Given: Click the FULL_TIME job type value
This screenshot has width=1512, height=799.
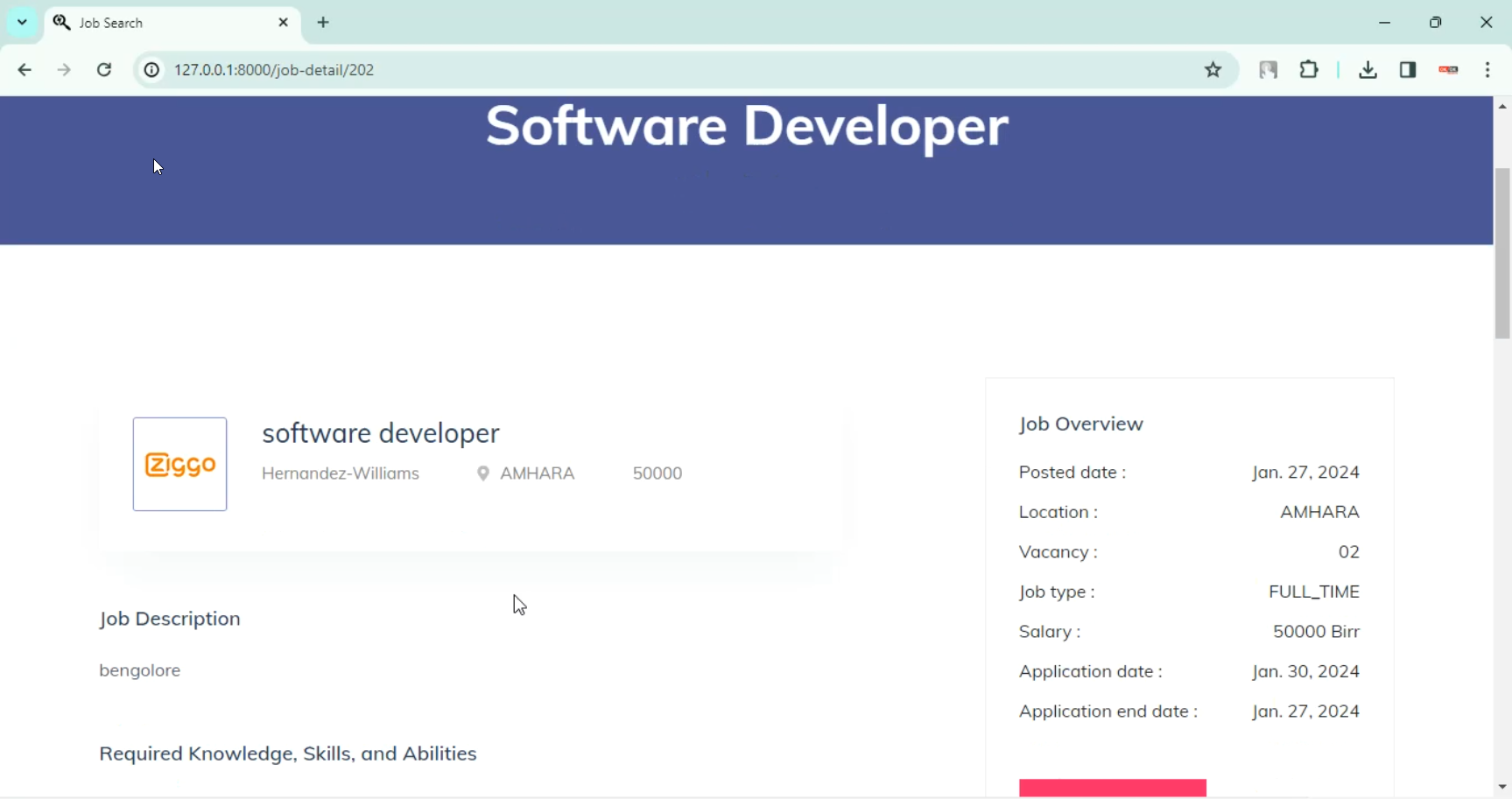Looking at the screenshot, I should (1314, 592).
